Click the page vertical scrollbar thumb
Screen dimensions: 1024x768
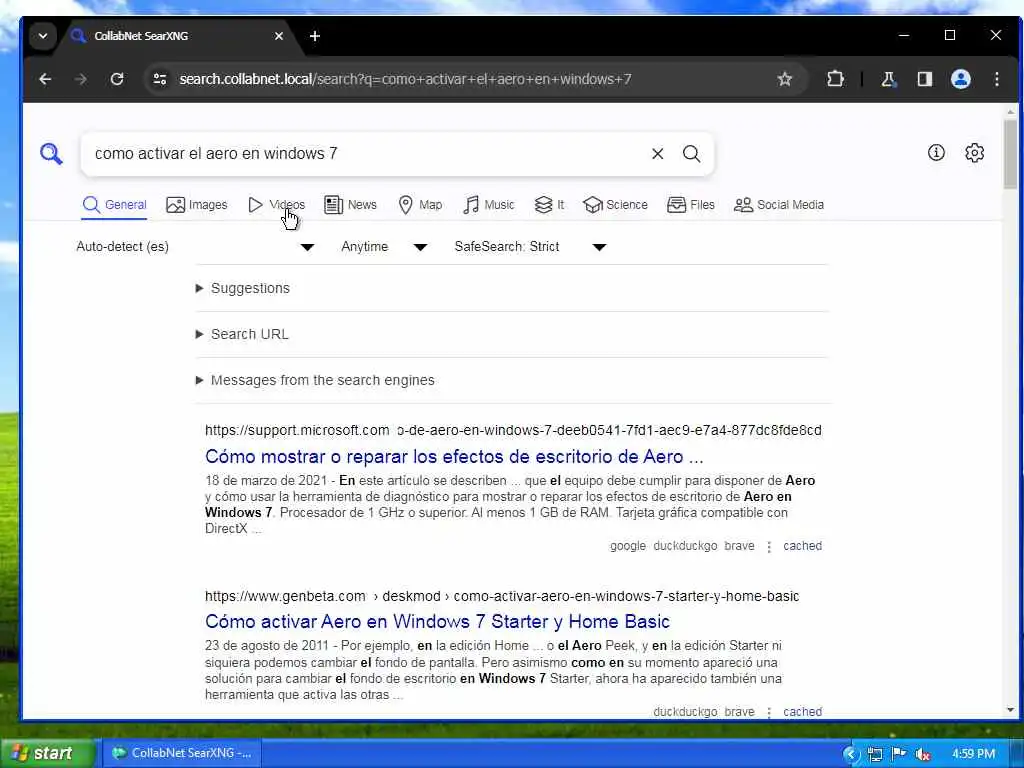click(x=1010, y=153)
